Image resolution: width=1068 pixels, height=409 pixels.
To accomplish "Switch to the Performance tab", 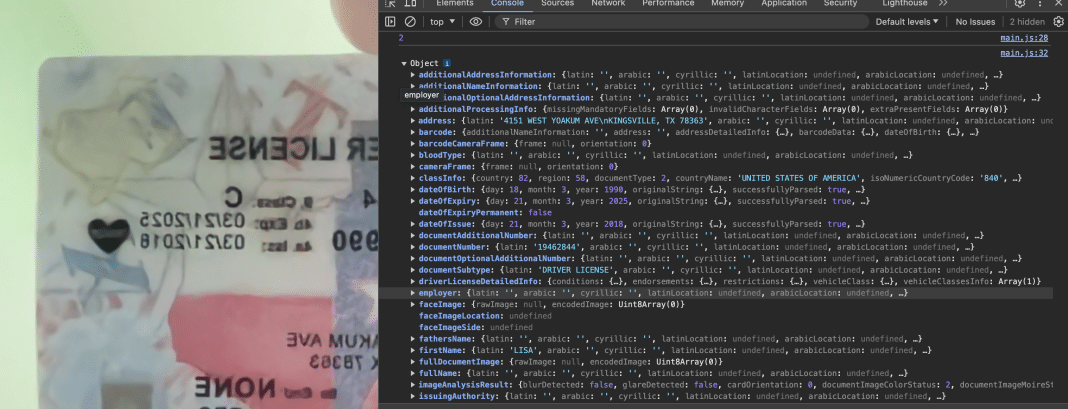I will [x=668, y=3].
